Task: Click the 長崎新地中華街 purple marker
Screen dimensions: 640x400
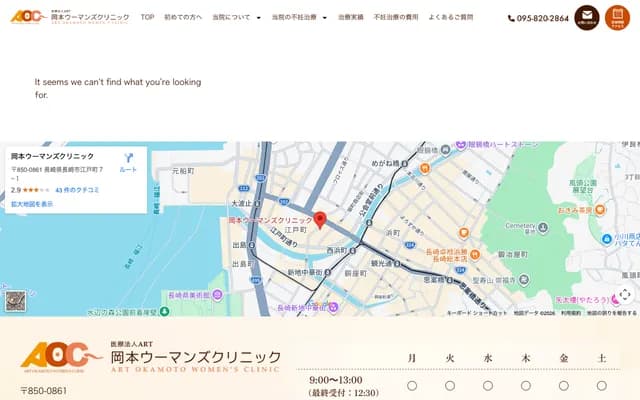Action: 333,307
